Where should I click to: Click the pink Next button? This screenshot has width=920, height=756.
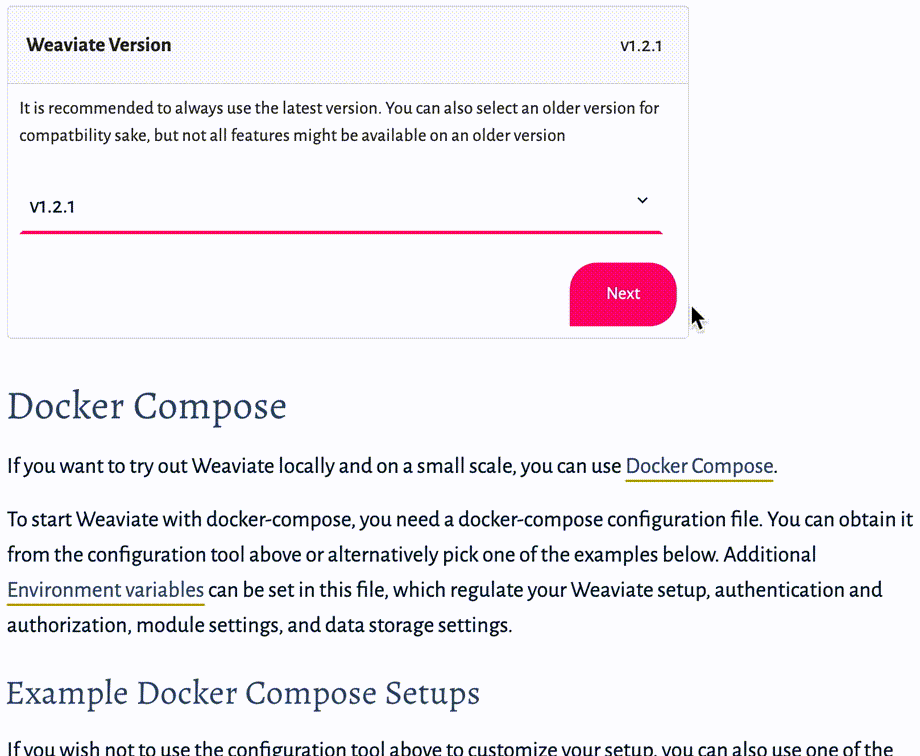tap(623, 293)
